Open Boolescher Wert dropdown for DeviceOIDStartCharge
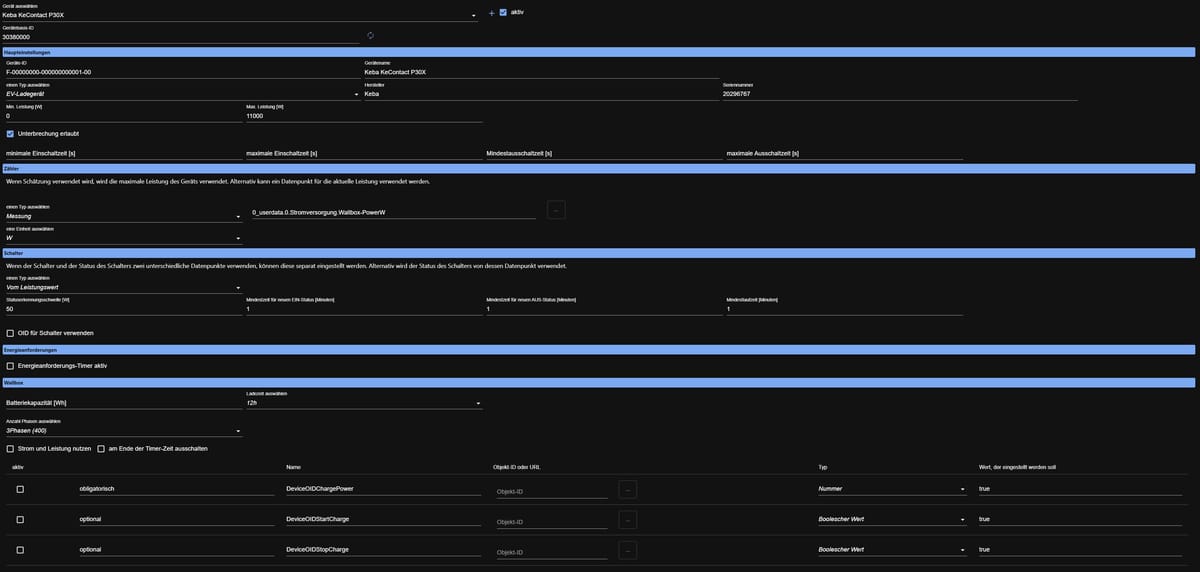This screenshot has width=1200, height=572. click(892, 520)
